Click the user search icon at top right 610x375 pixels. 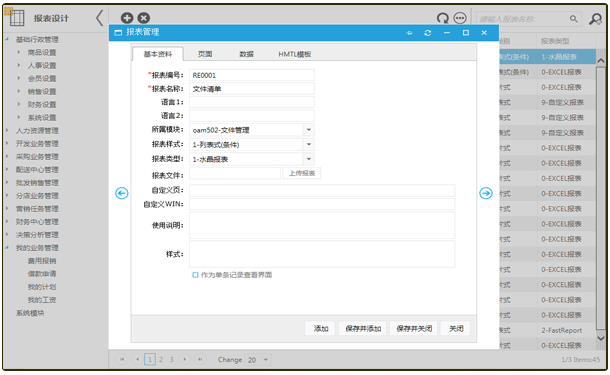click(x=595, y=19)
